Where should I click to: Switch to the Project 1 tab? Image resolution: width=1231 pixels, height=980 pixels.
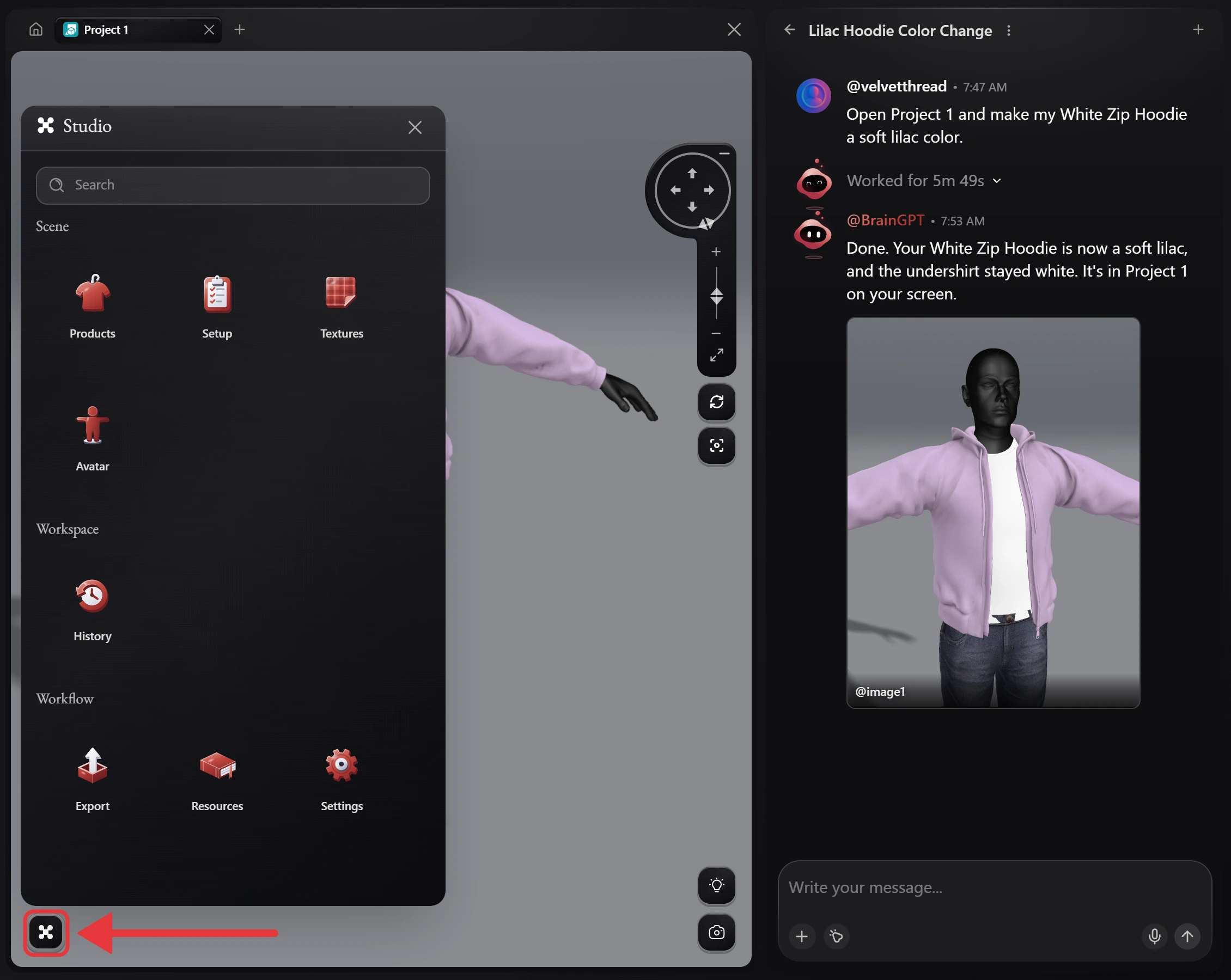[138, 30]
